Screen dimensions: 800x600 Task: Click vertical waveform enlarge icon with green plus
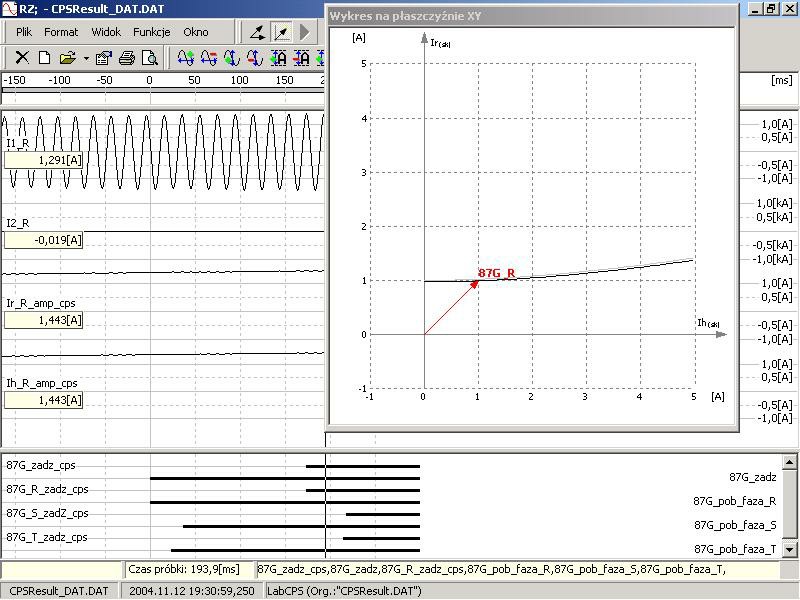click(x=232, y=58)
